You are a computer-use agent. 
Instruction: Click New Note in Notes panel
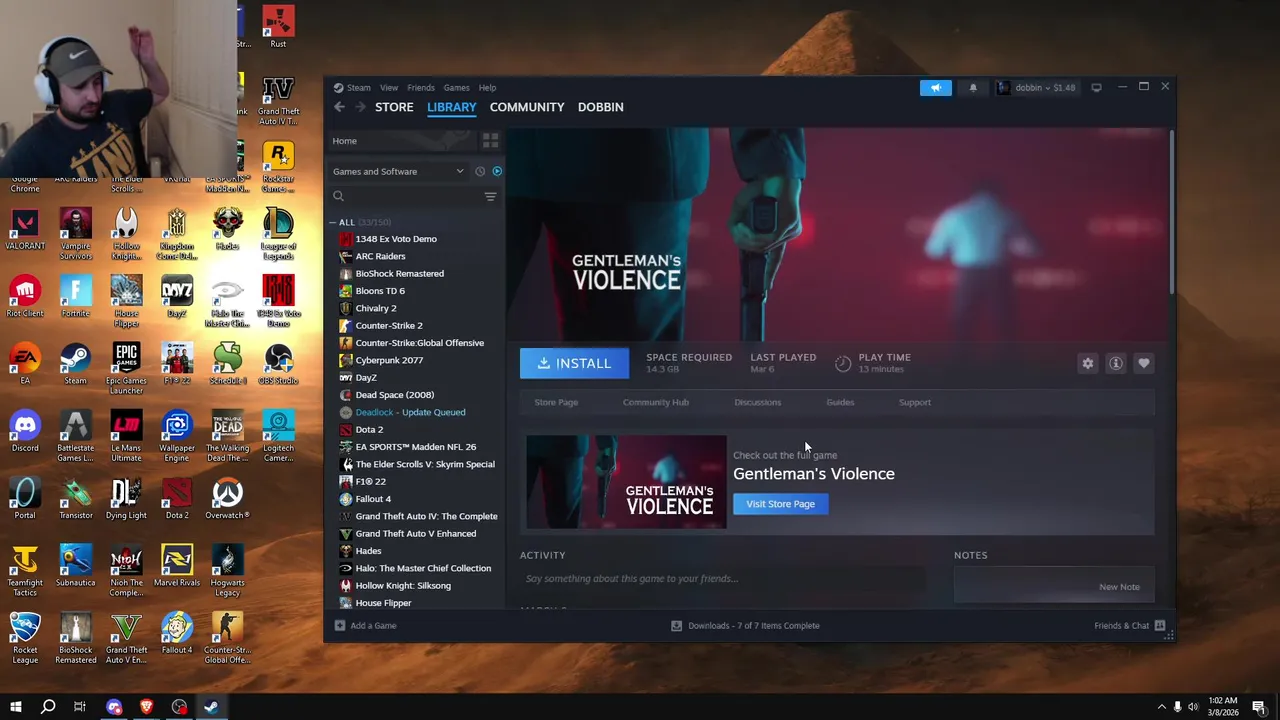click(x=1119, y=587)
